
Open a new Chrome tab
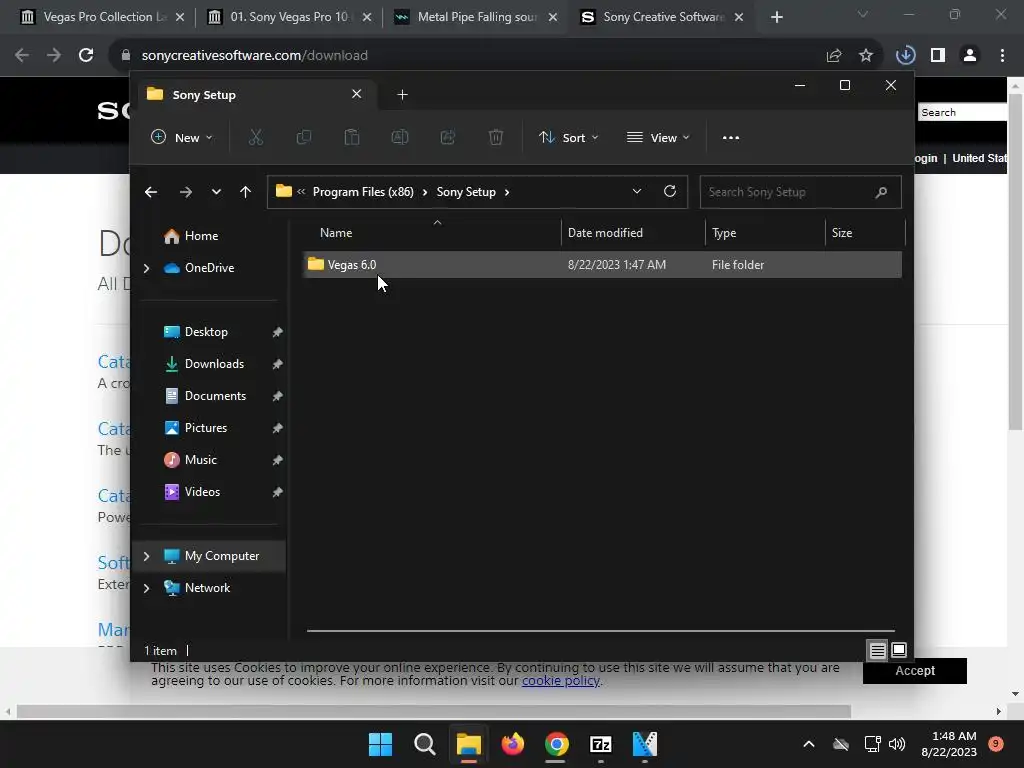coord(776,17)
